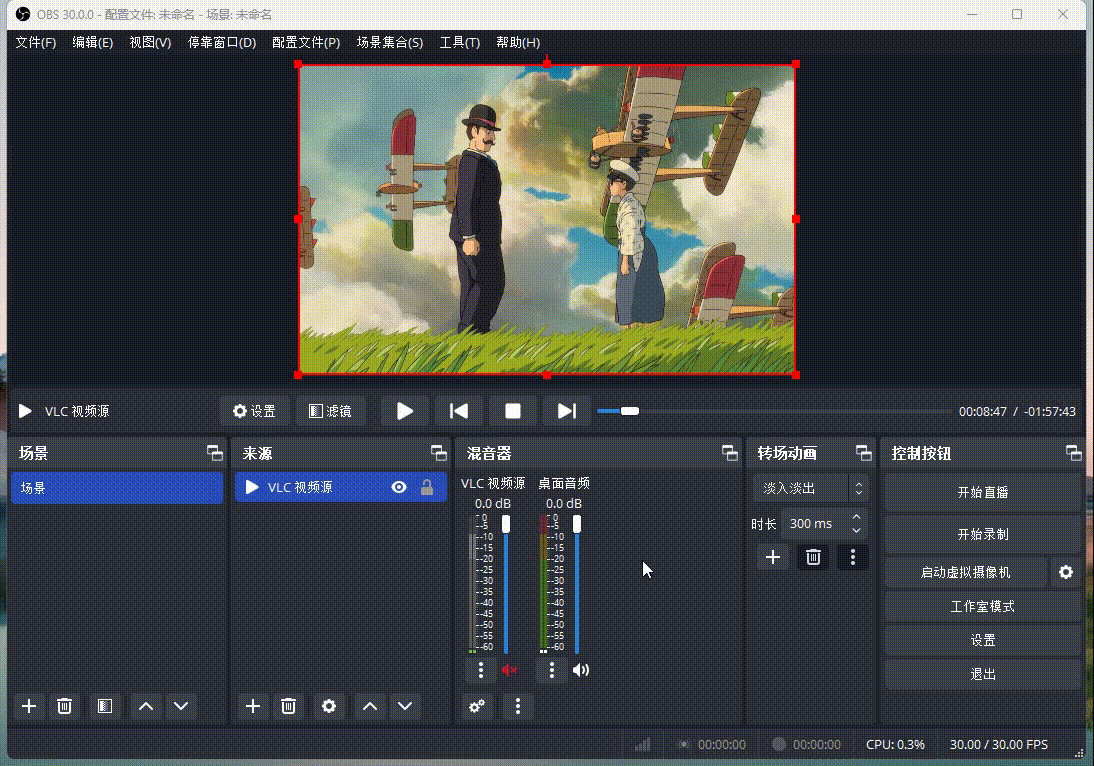Remove selected source with trash icon
The width and height of the screenshot is (1094, 766).
click(x=288, y=706)
